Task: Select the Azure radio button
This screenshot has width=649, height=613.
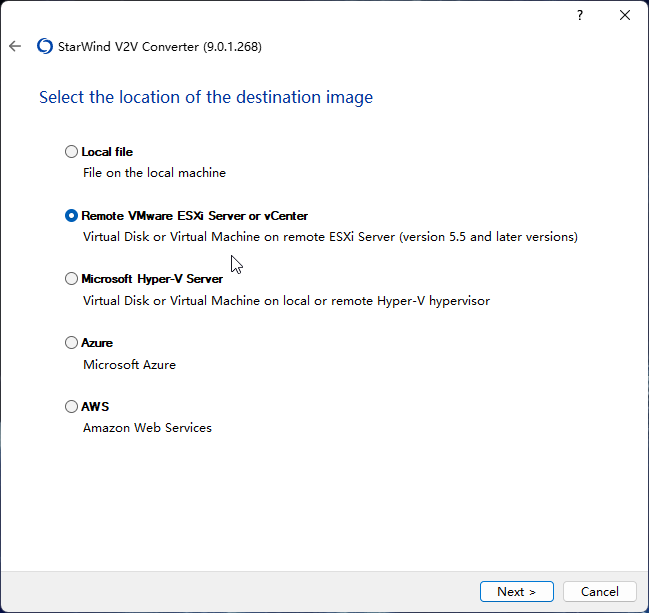Action: click(x=71, y=342)
